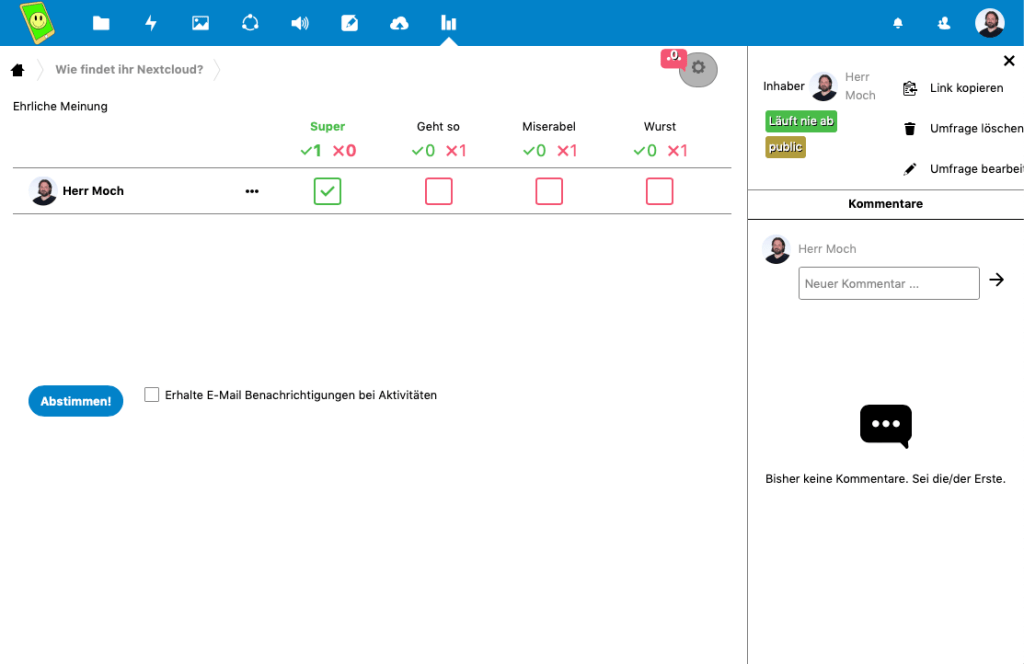Image resolution: width=1024 pixels, height=664 pixels.
Task: Check the Geht so vote box
Action: point(438,191)
